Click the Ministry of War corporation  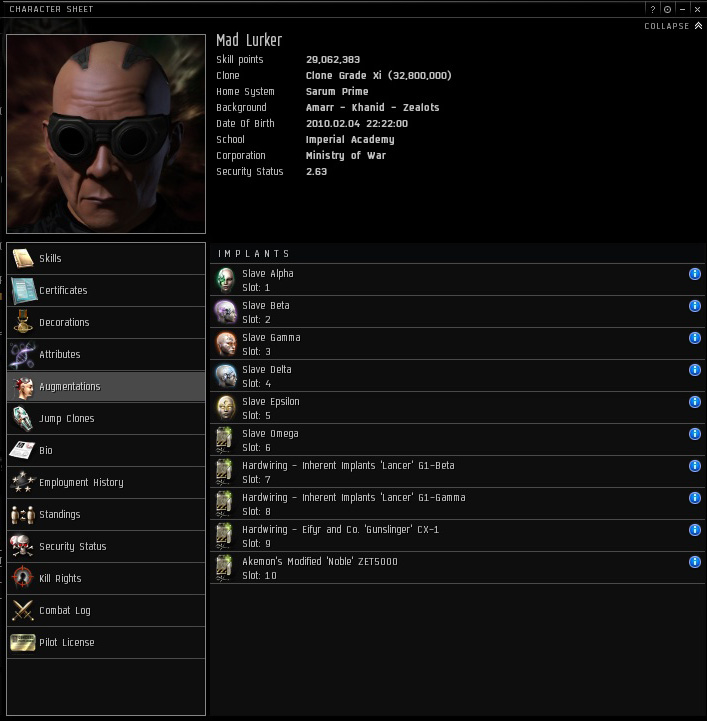click(346, 155)
